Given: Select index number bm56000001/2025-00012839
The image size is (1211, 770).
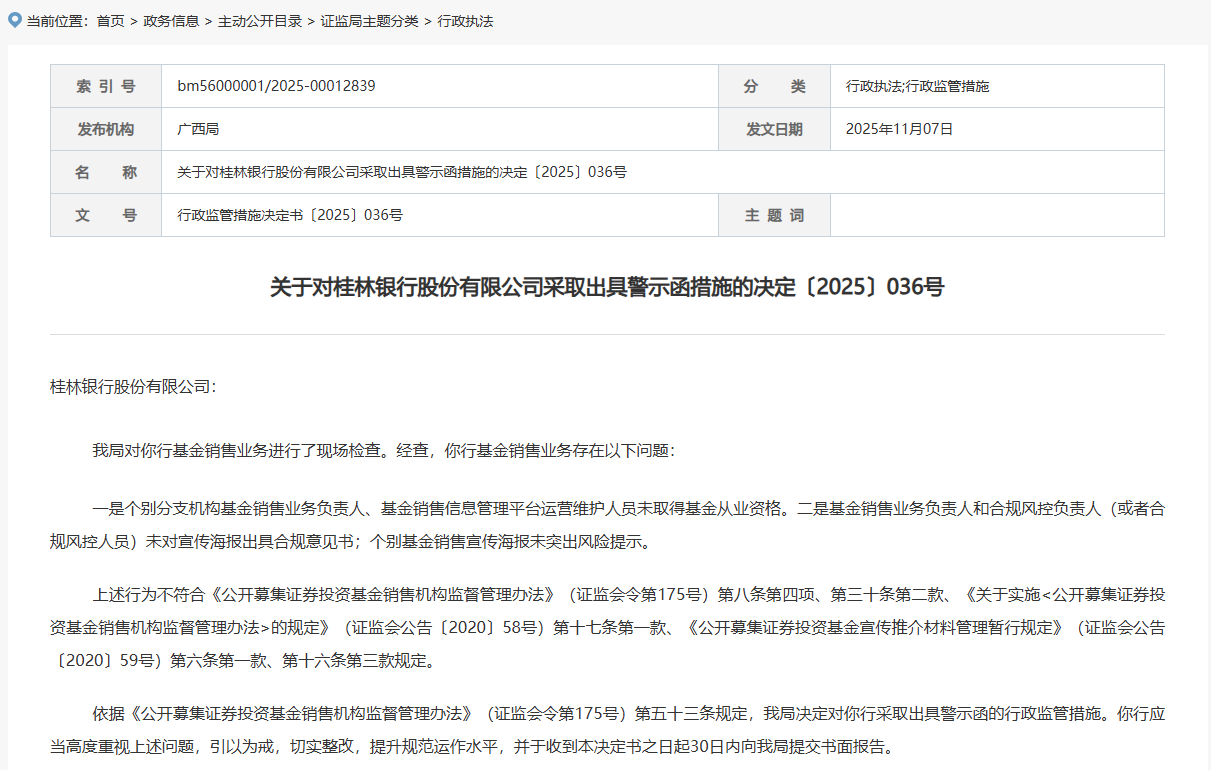Looking at the screenshot, I should pyautogui.click(x=277, y=86).
